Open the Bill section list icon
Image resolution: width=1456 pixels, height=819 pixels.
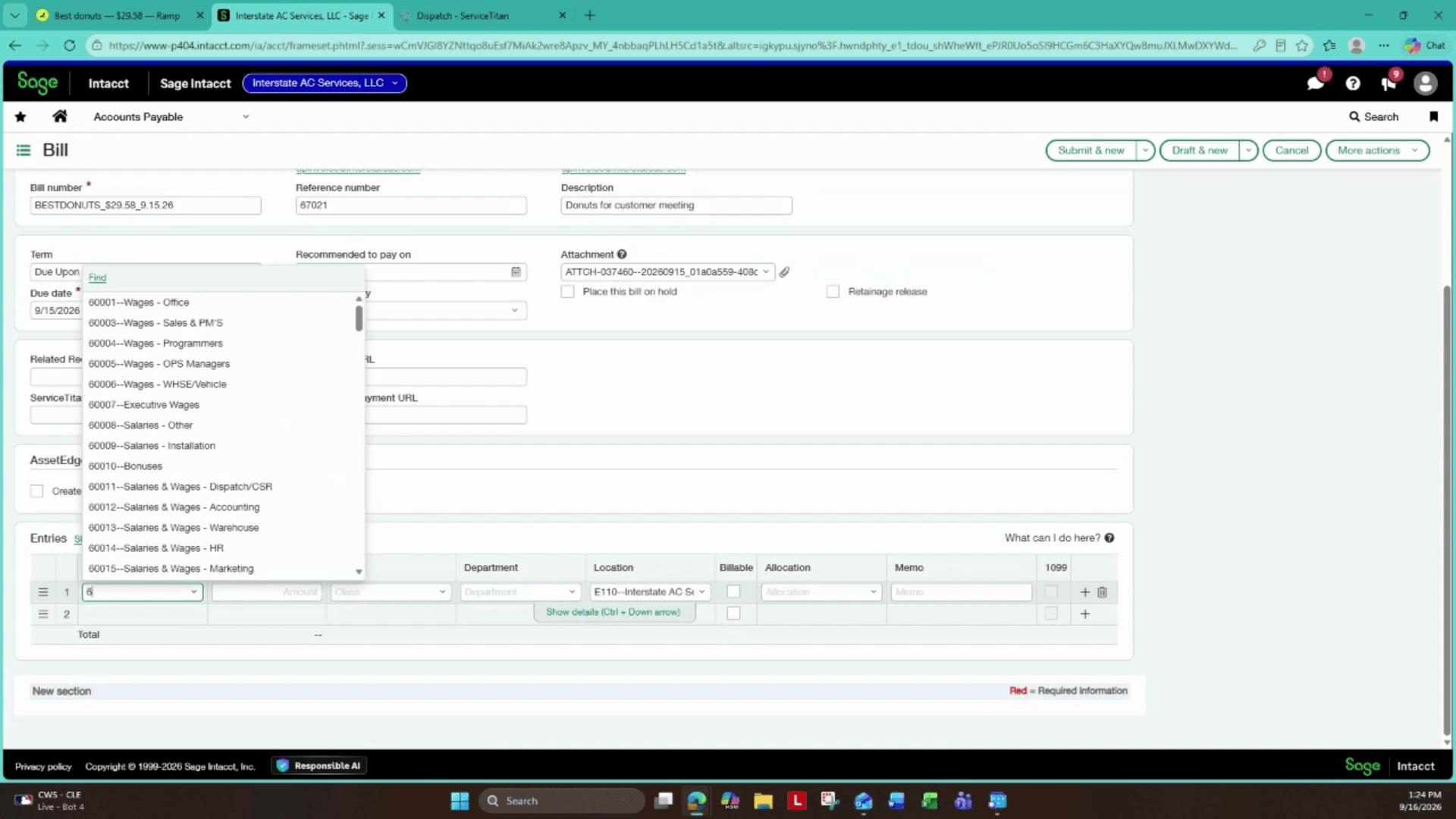24,150
